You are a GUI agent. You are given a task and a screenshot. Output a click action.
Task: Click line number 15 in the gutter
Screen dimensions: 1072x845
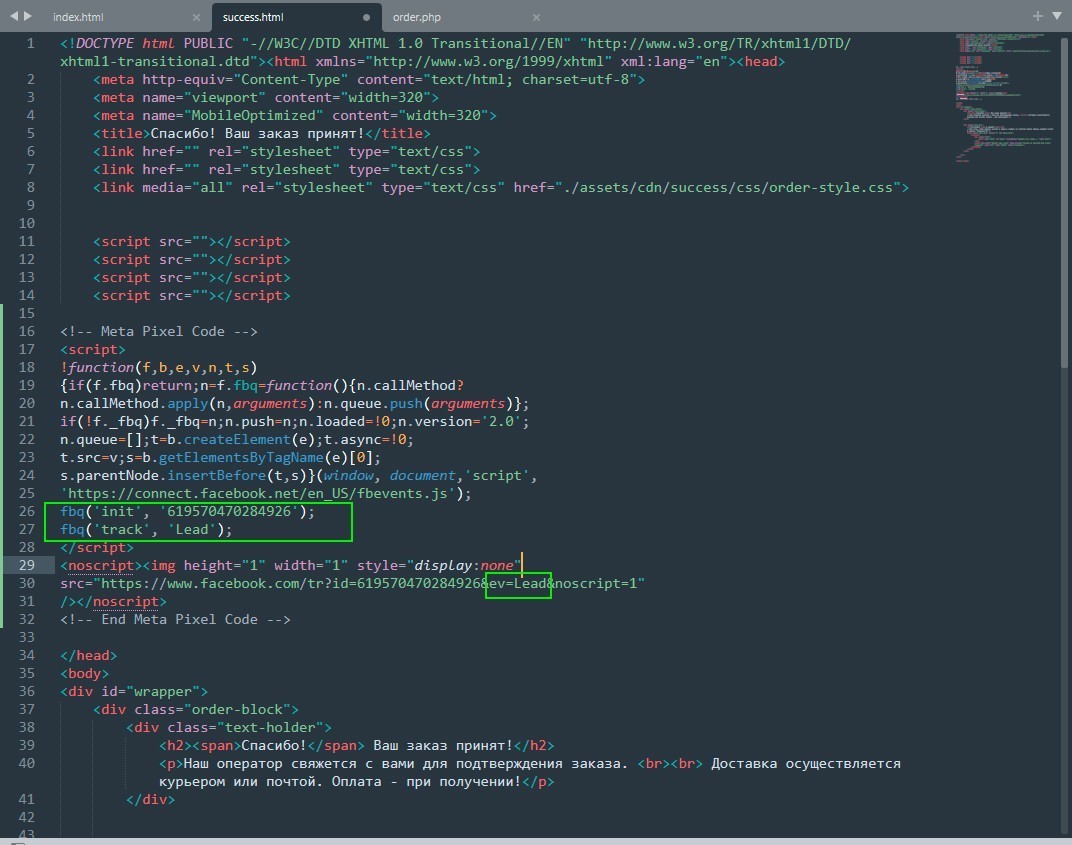[27, 313]
